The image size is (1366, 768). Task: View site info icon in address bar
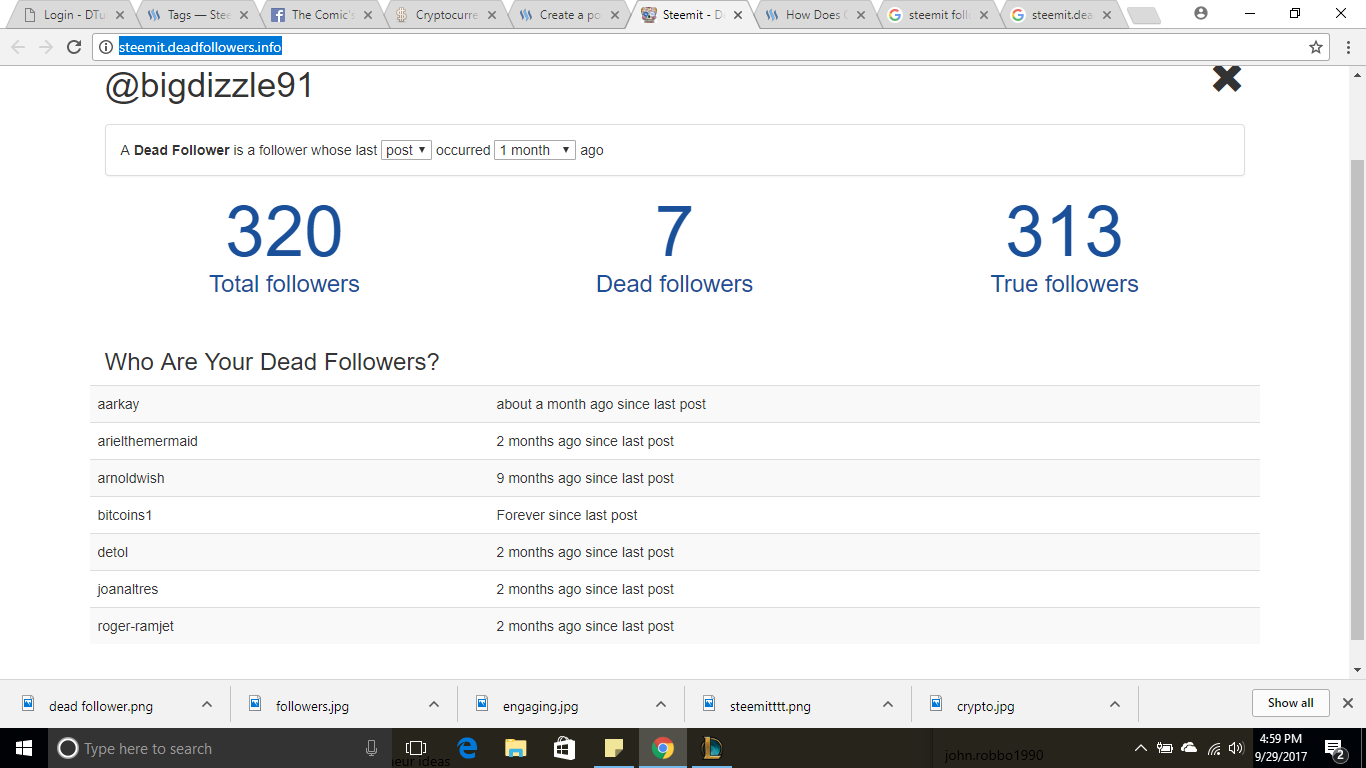[105, 47]
